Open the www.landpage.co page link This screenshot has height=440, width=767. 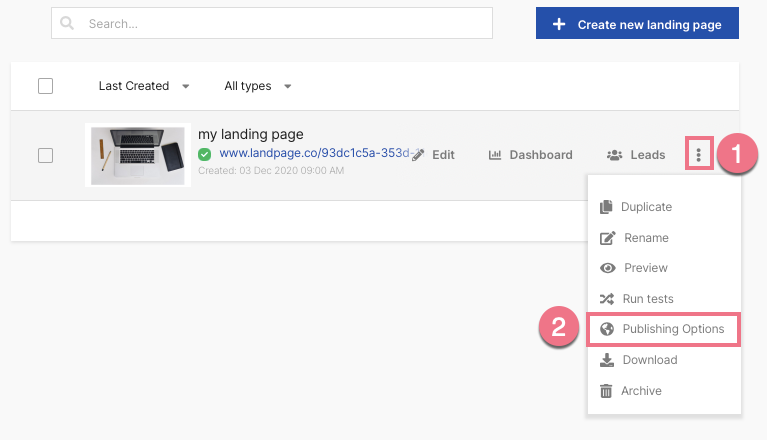click(x=315, y=153)
